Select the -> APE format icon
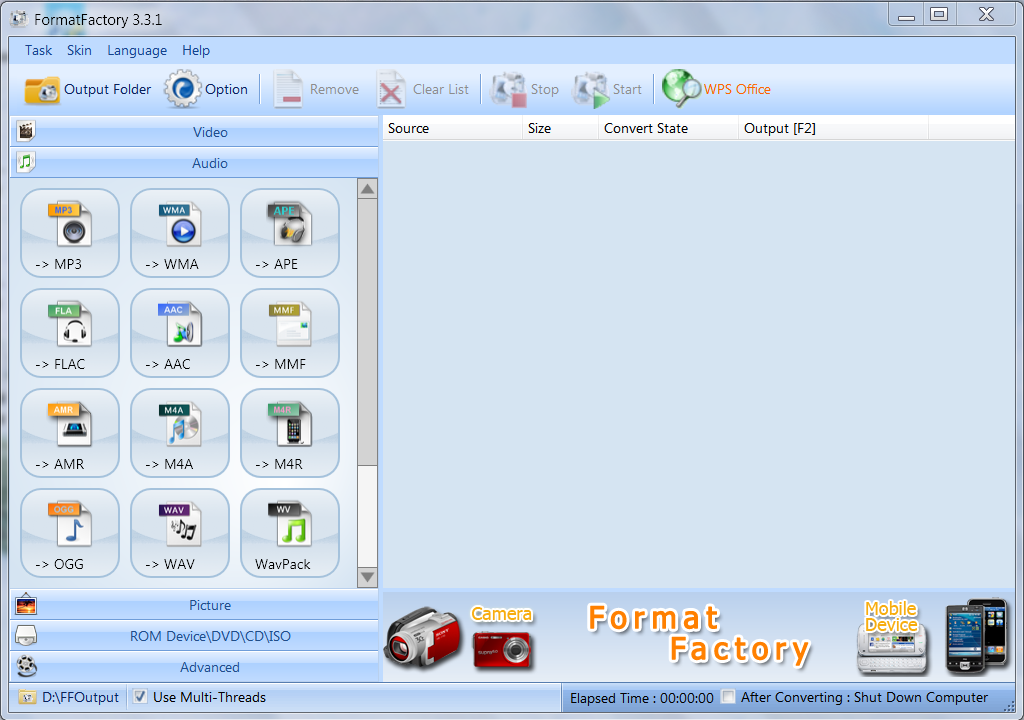The image size is (1024, 720). tap(290, 233)
